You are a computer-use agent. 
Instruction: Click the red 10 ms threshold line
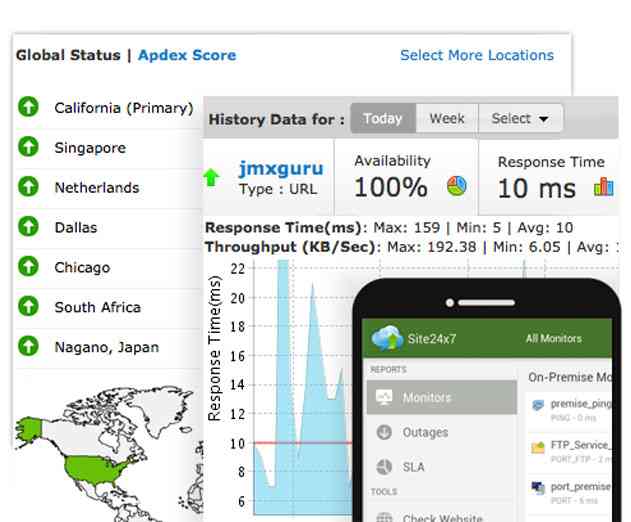pyautogui.click(x=304, y=443)
